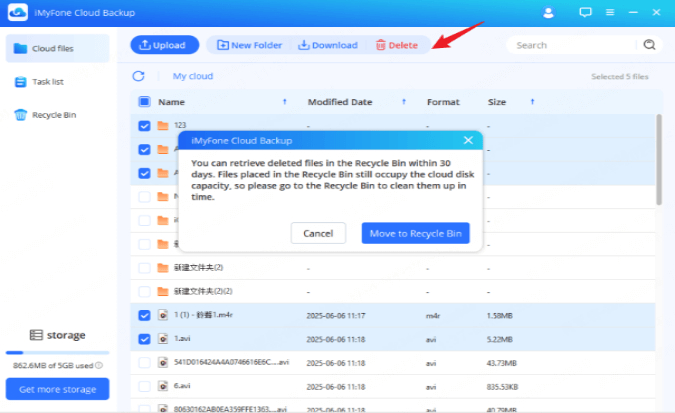Click the 43.73MB size cell
Screen dimensions: 675x413
click(502, 363)
